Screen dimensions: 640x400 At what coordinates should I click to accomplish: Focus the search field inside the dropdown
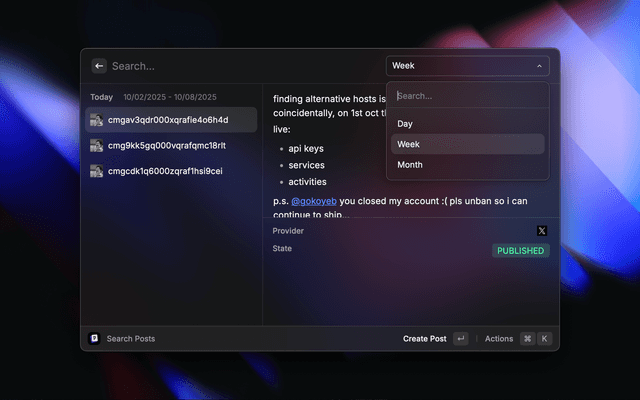click(x=465, y=96)
